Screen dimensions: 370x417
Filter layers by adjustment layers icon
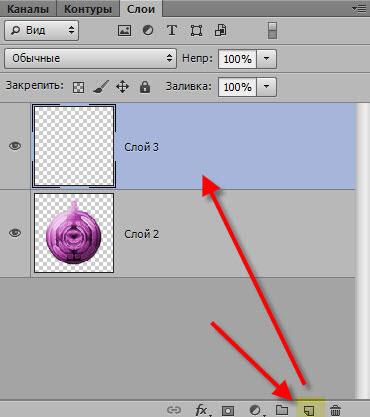tap(148, 30)
